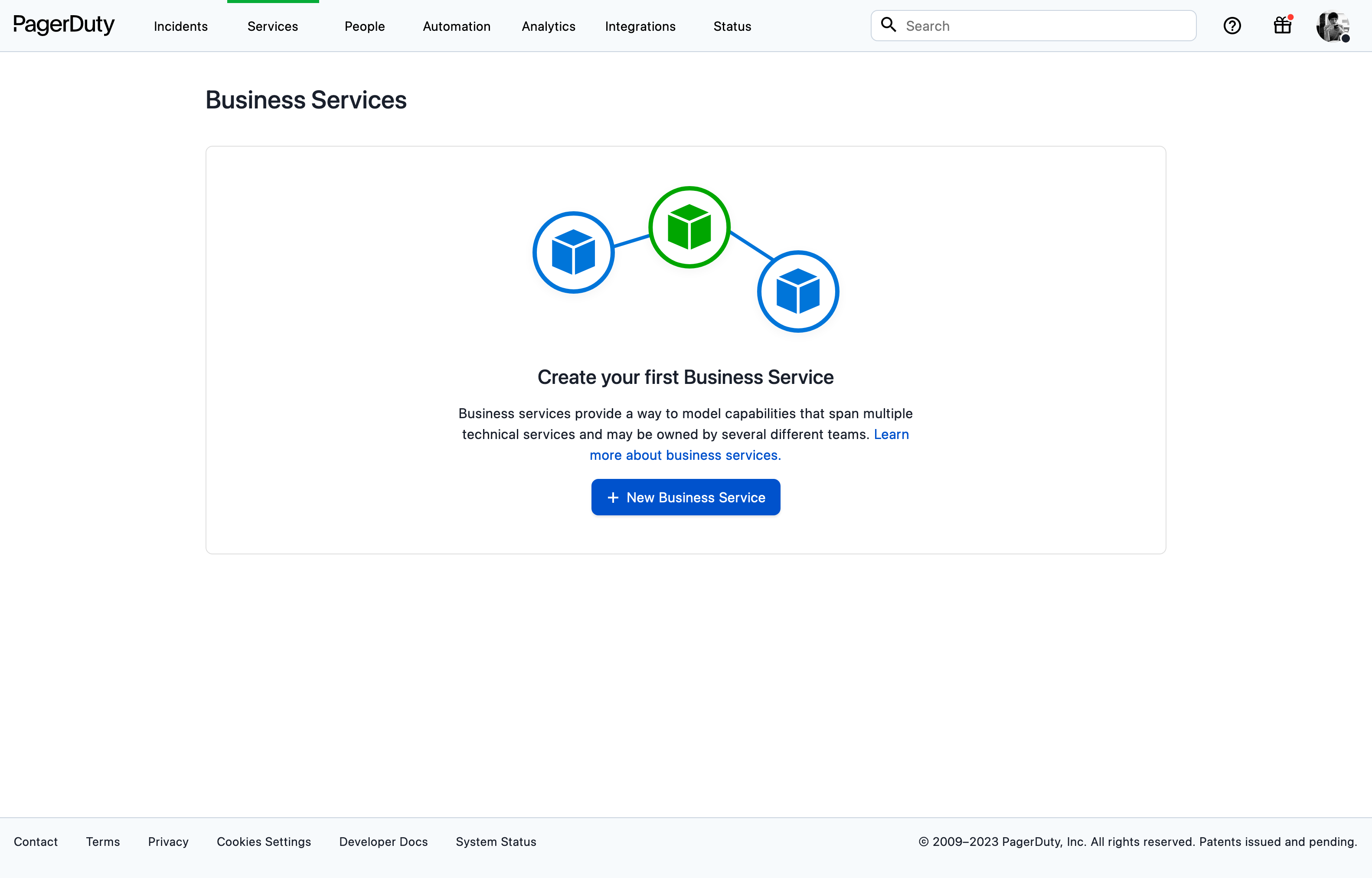Viewport: 1372px width, 878px height.
Task: Click the Business Services page heading
Action: [x=306, y=100]
